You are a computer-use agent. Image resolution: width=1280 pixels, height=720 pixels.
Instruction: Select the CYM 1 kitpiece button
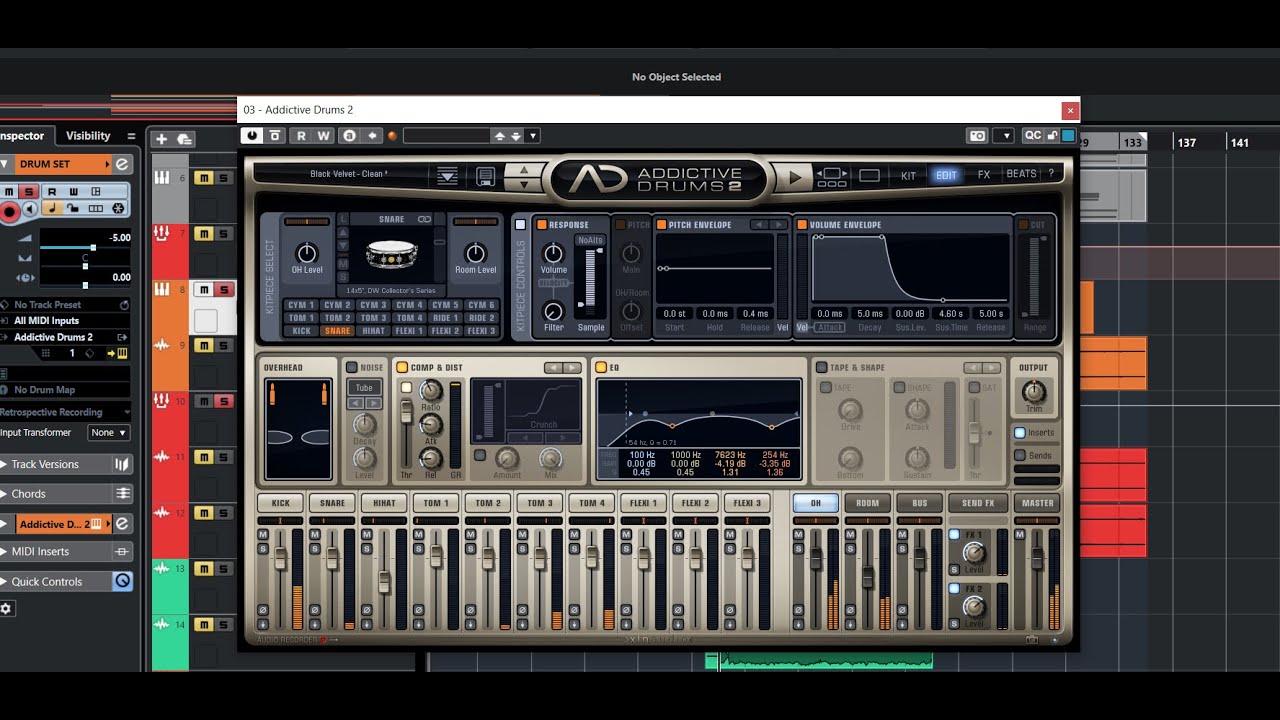coord(301,305)
